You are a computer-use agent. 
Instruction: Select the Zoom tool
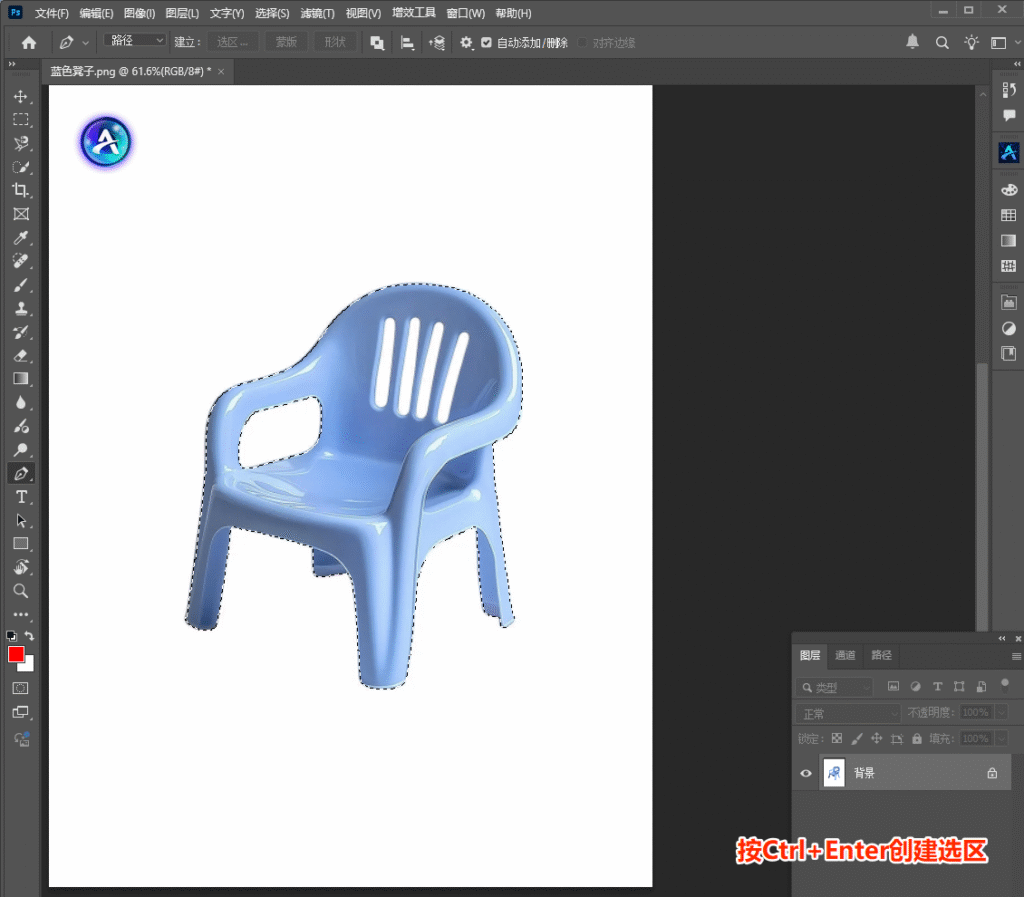[x=21, y=591]
